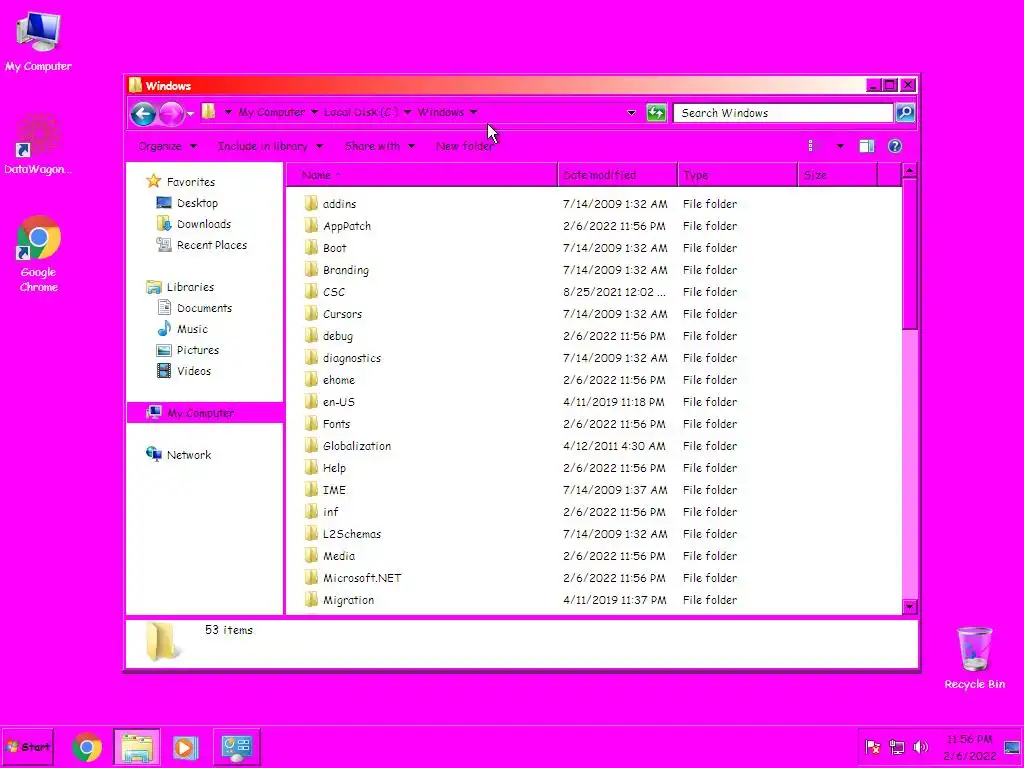
Task: Sort by Date modified column
Action: click(618, 175)
